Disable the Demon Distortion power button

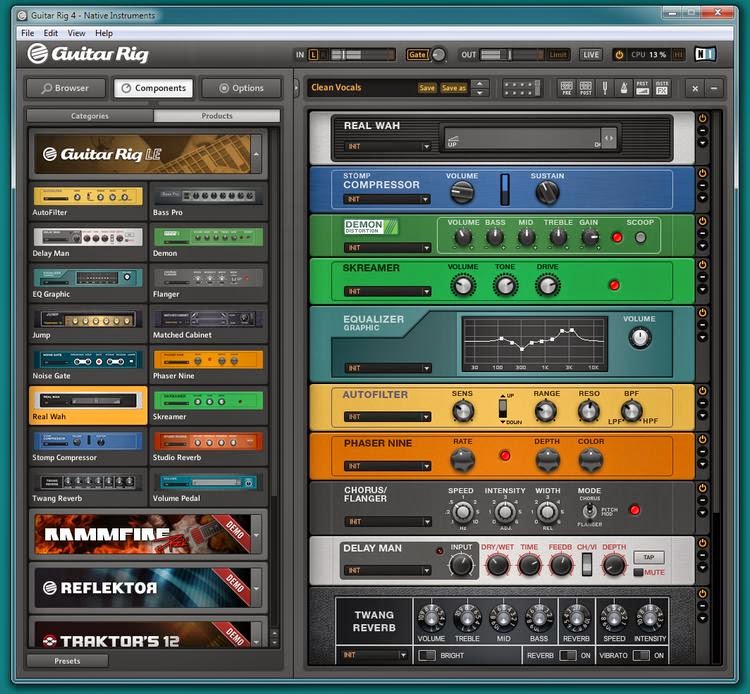(702, 221)
